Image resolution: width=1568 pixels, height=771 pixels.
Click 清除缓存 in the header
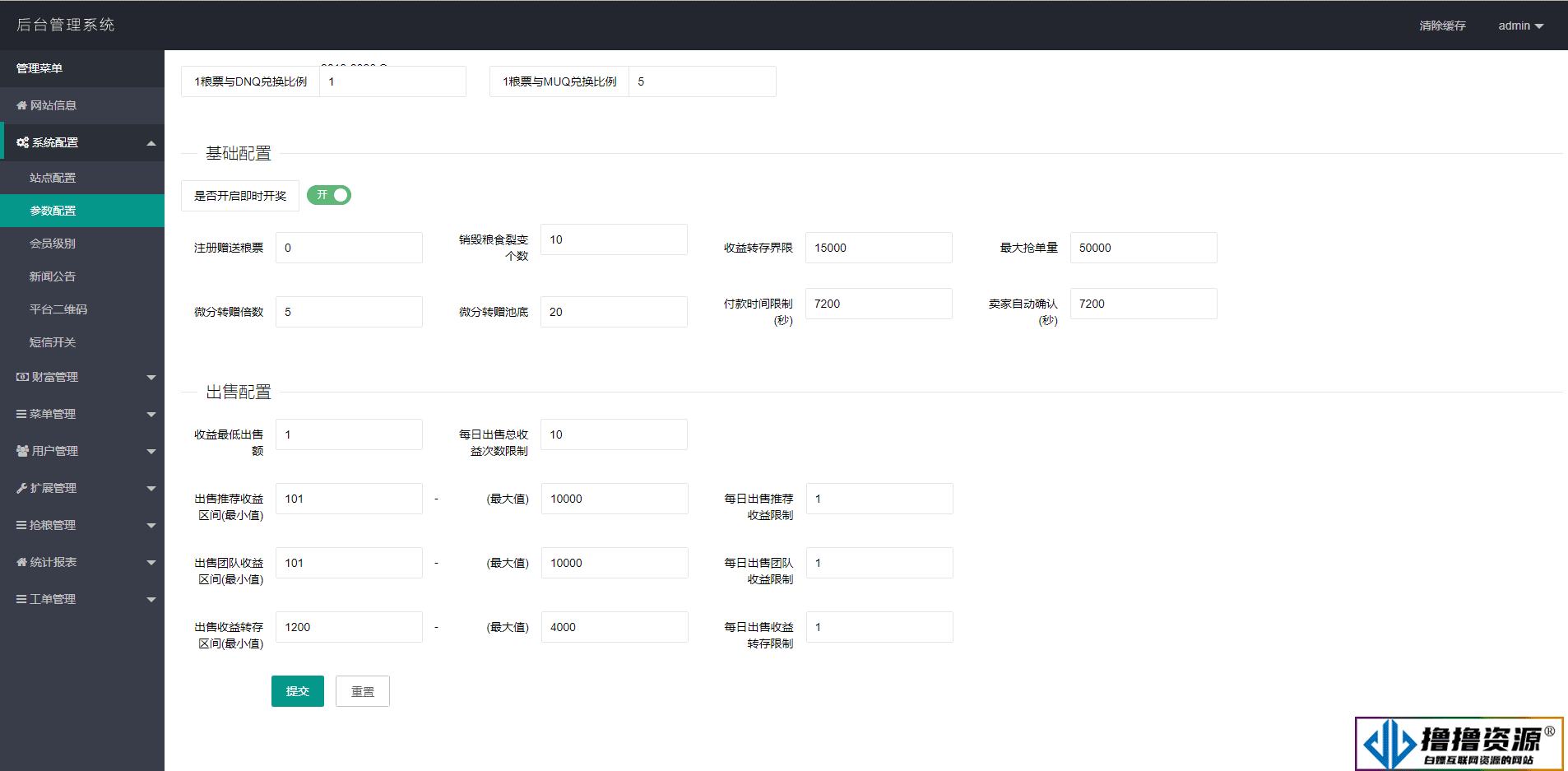[1442, 26]
